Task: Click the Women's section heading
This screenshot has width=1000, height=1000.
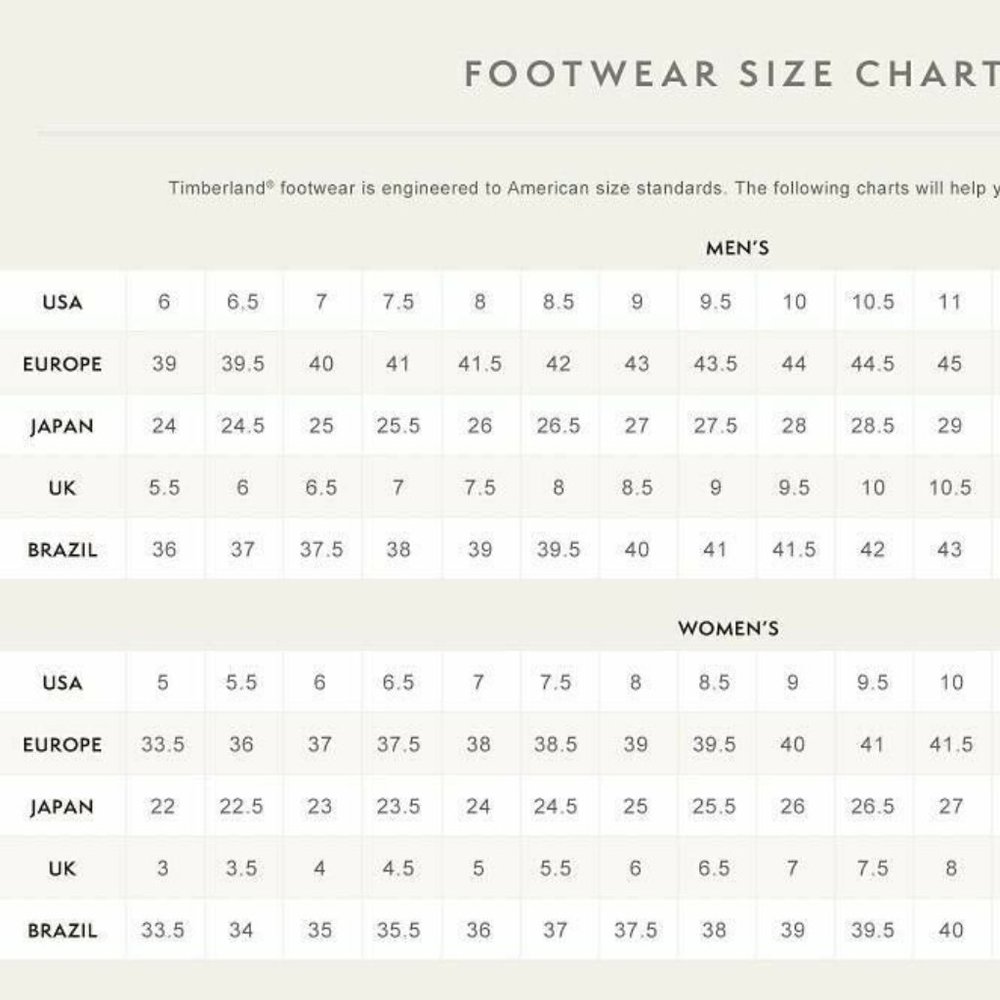Action: pos(728,629)
